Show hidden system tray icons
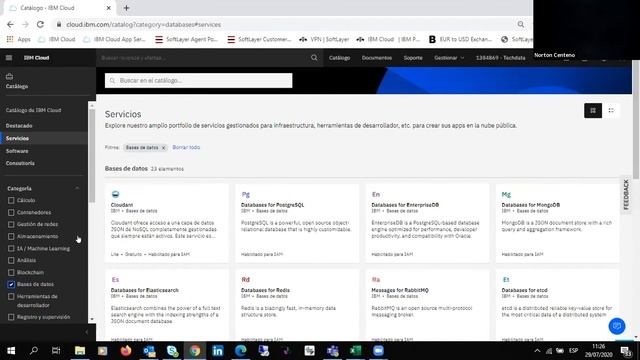This screenshot has height=360, width=640. [537, 351]
